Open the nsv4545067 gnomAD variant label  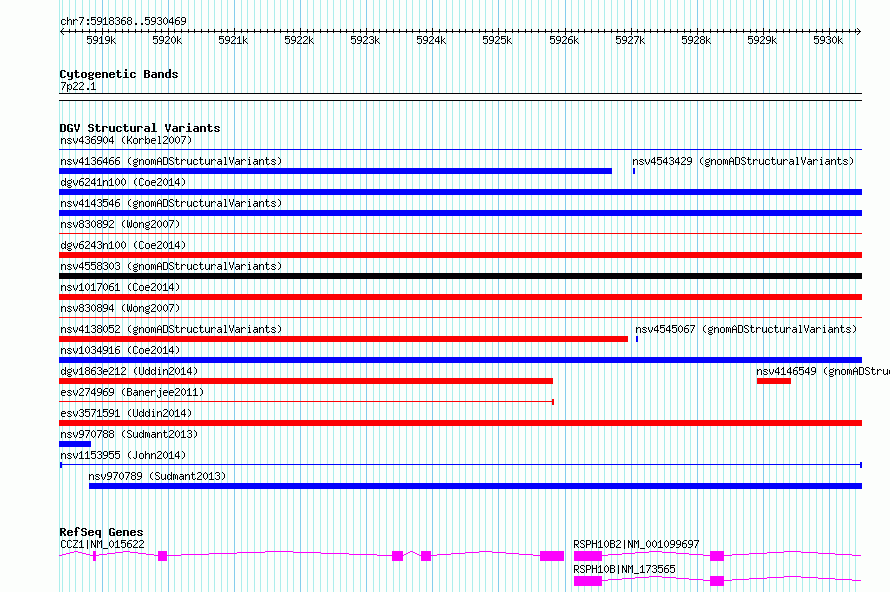pyautogui.click(x=746, y=329)
